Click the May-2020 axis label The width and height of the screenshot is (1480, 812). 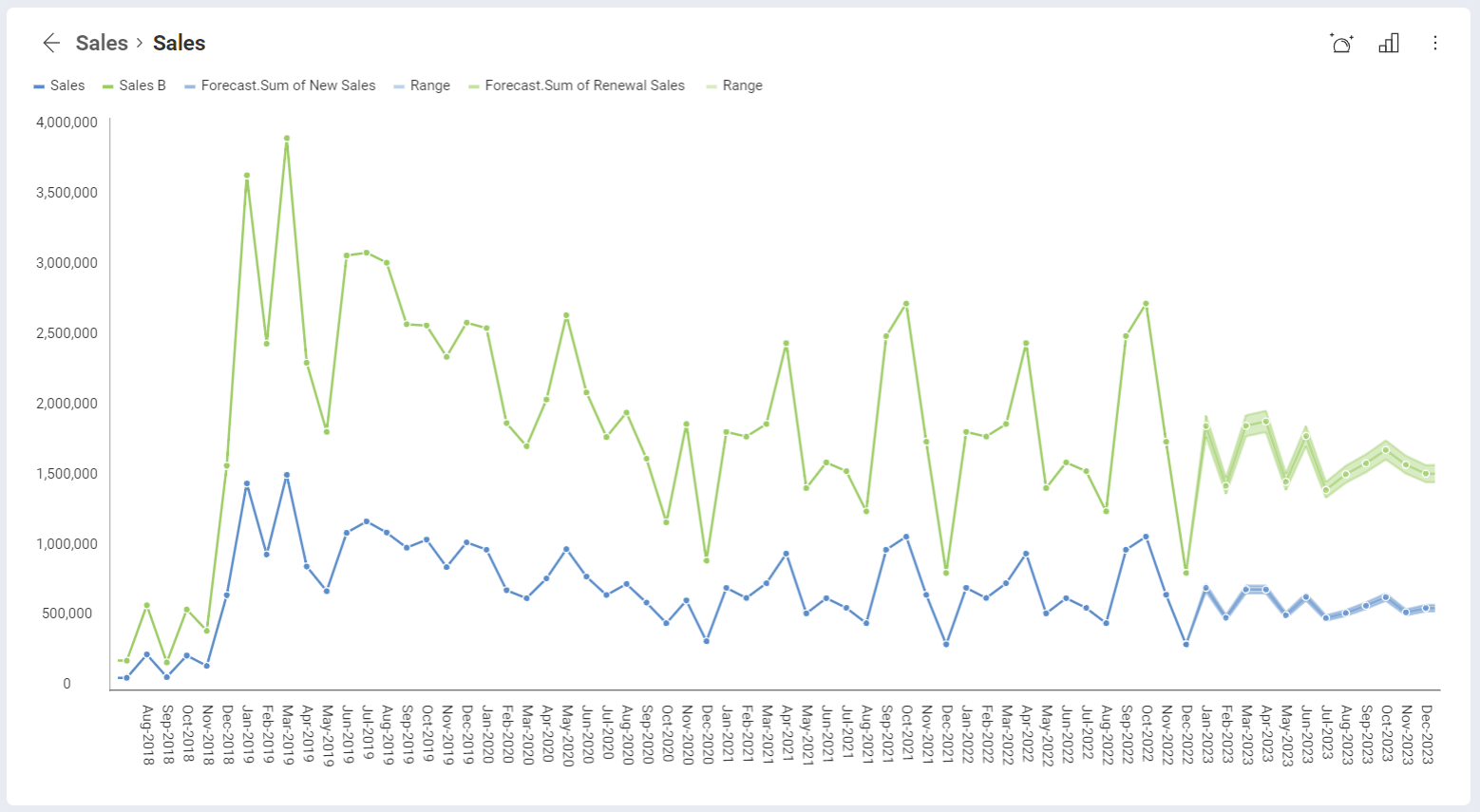[x=567, y=735]
